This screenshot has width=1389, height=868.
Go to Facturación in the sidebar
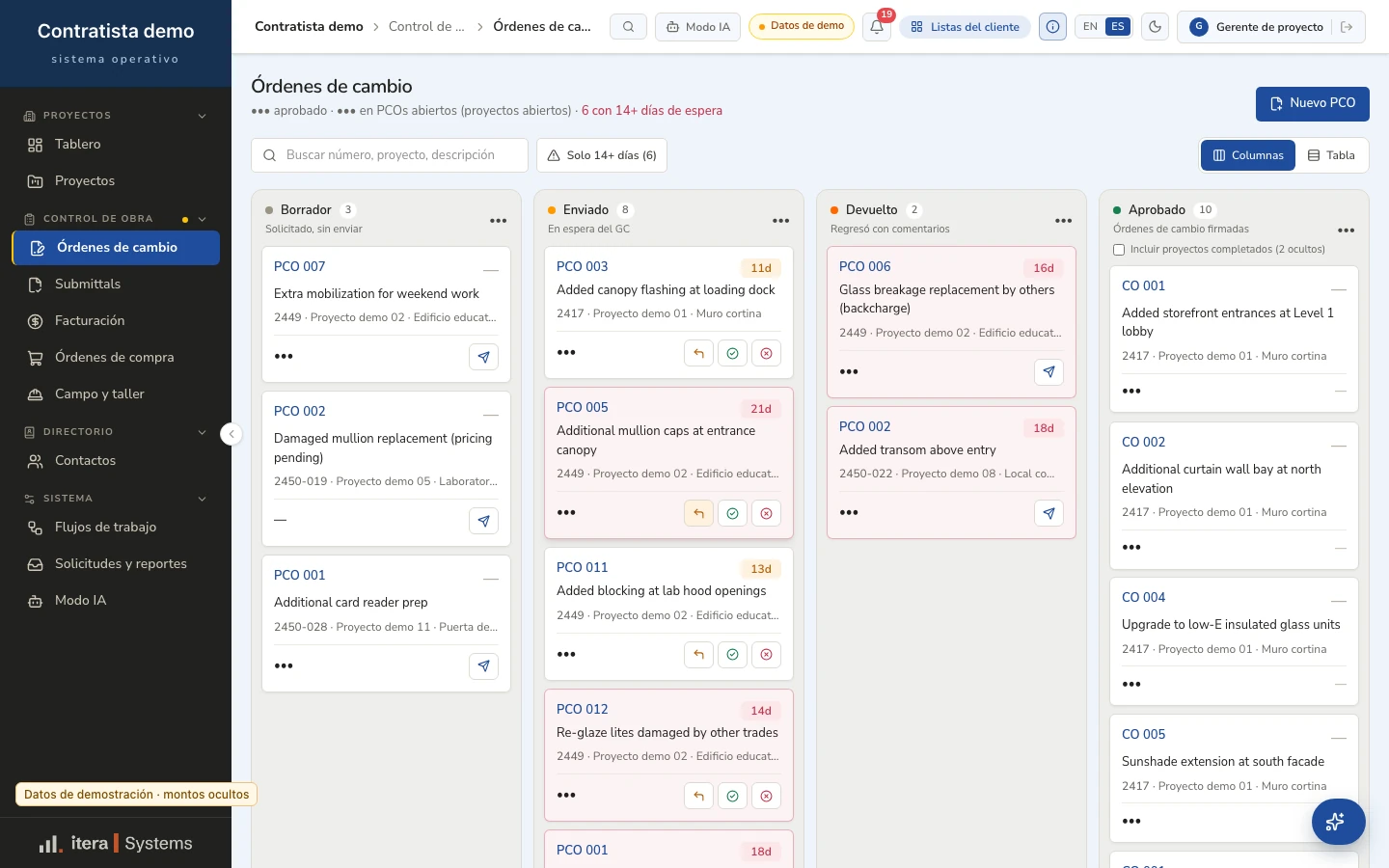[116, 321]
